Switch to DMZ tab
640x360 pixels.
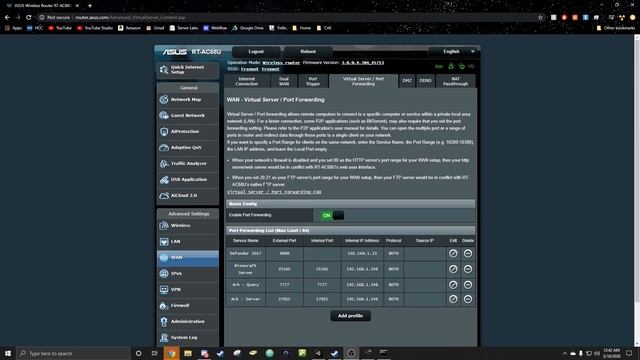(x=407, y=81)
